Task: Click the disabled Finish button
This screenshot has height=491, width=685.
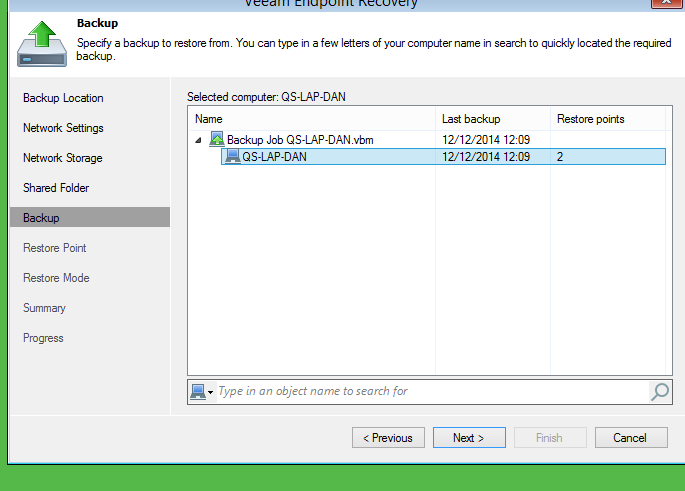Action: [550, 438]
